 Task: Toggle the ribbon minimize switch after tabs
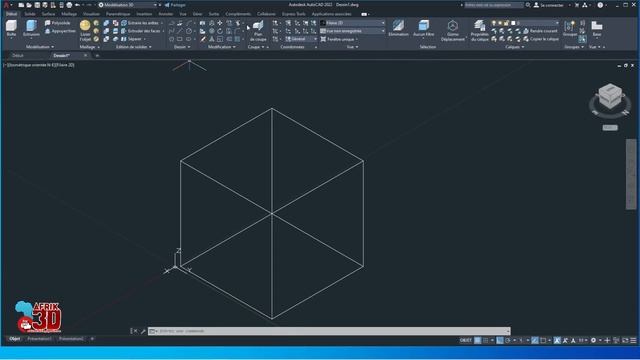[364, 14]
